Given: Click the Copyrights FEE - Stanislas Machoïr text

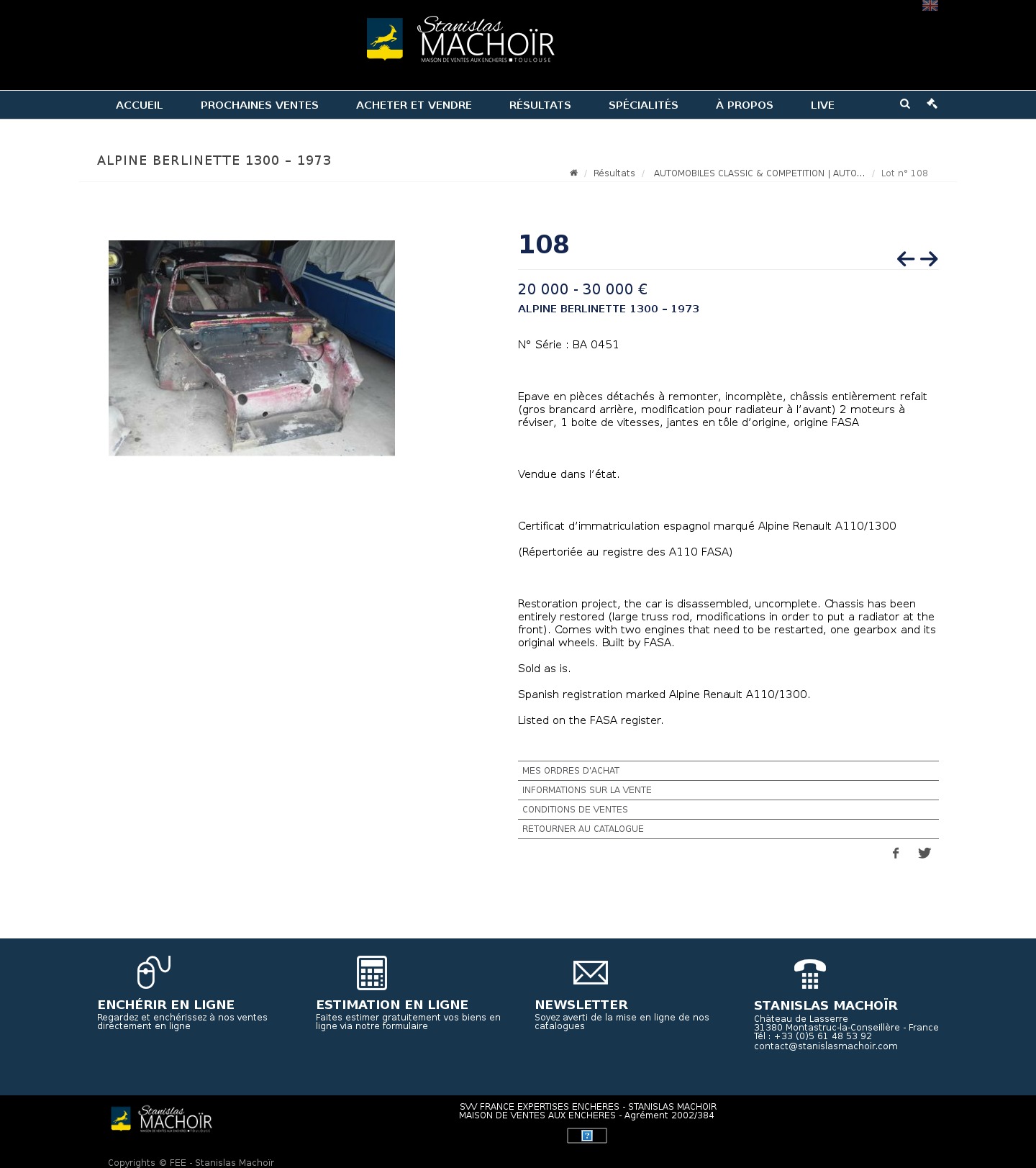Looking at the screenshot, I should point(191,1162).
